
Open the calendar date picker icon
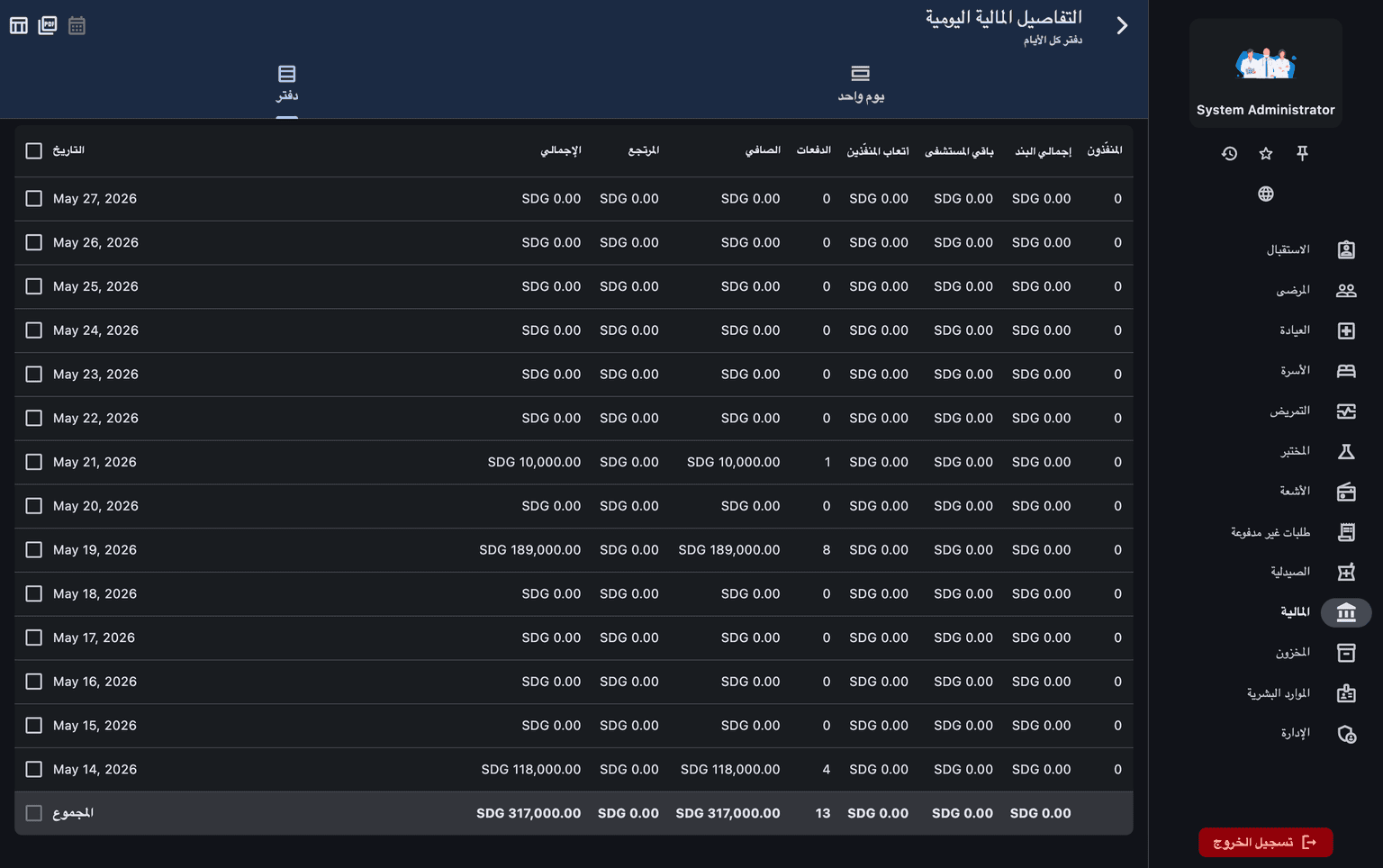point(77,26)
